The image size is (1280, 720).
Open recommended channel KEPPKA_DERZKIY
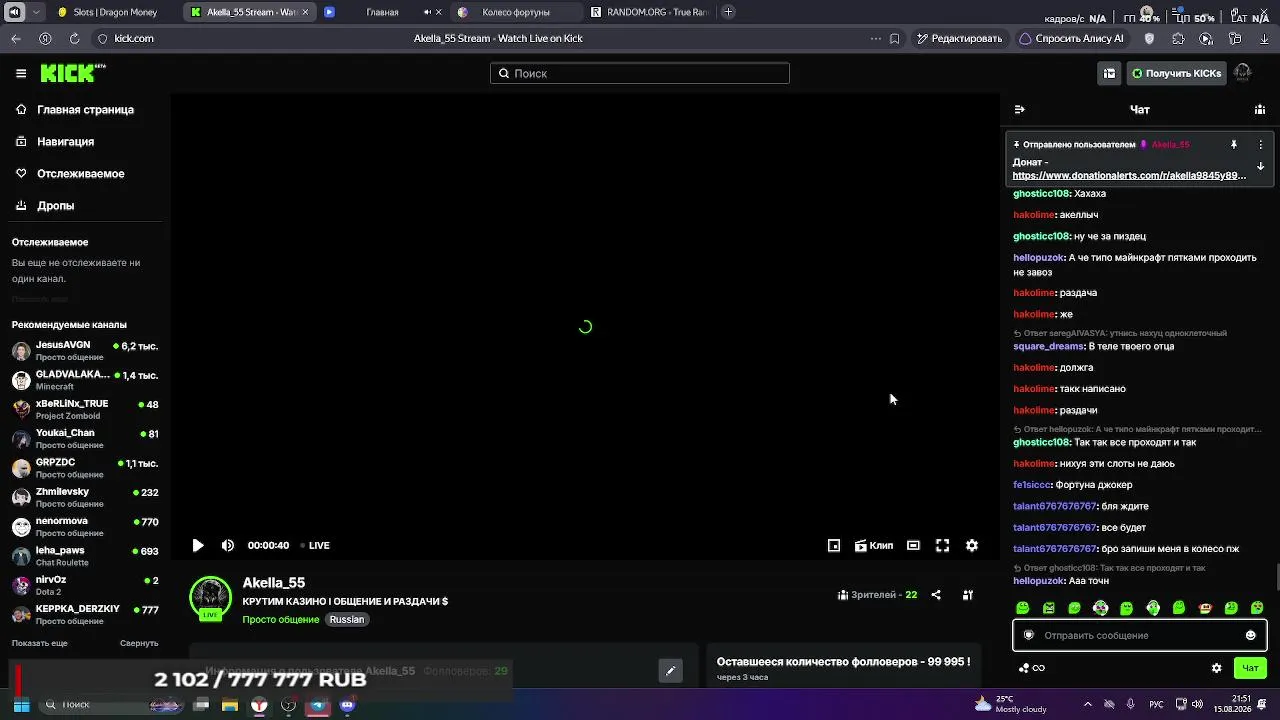point(85,615)
